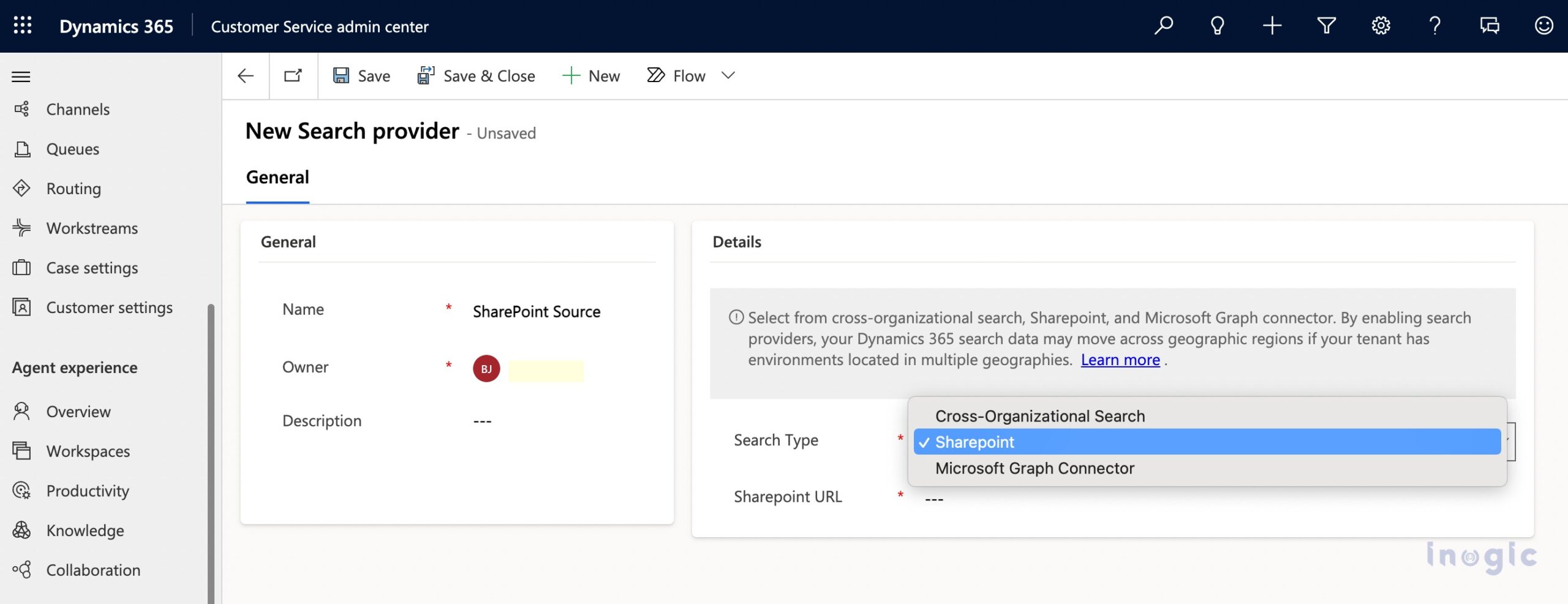This screenshot has height=604, width=1568.
Task: Select Cross-Organizational Search option
Action: click(1039, 416)
